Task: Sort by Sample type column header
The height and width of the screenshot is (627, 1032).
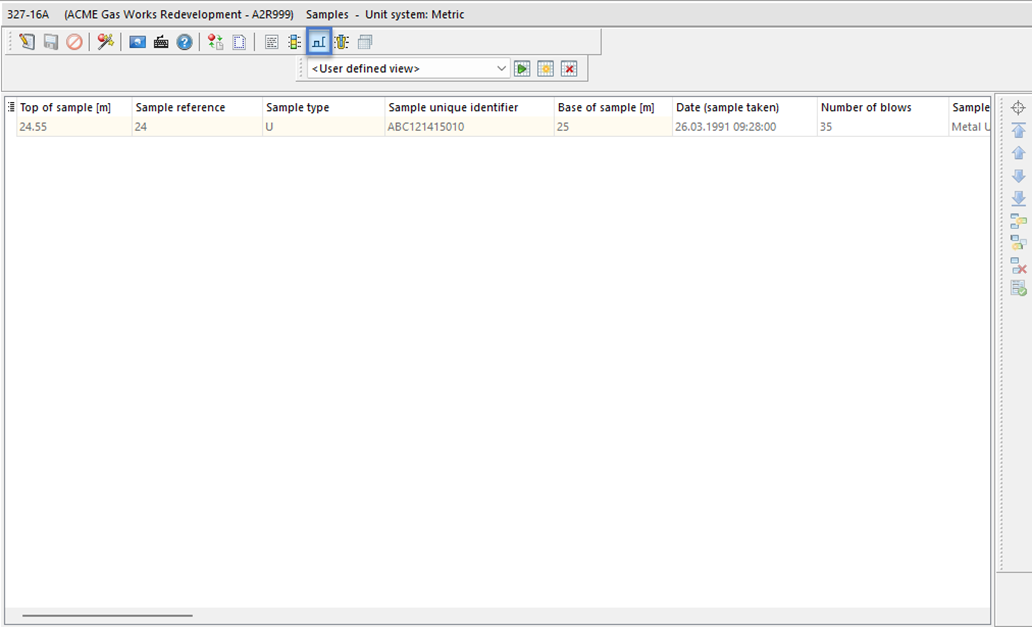Action: [x=322, y=108]
